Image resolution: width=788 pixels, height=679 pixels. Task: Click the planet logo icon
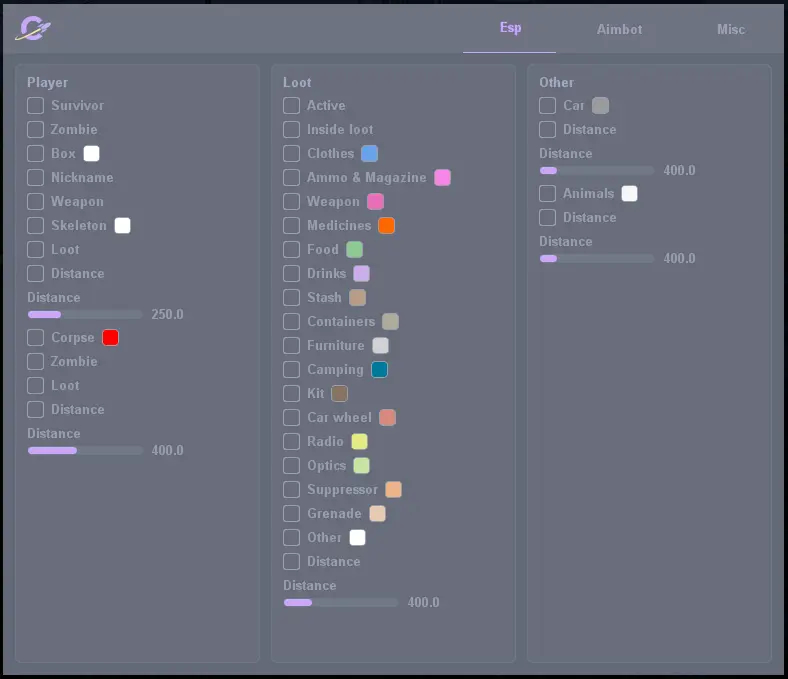click(33, 29)
